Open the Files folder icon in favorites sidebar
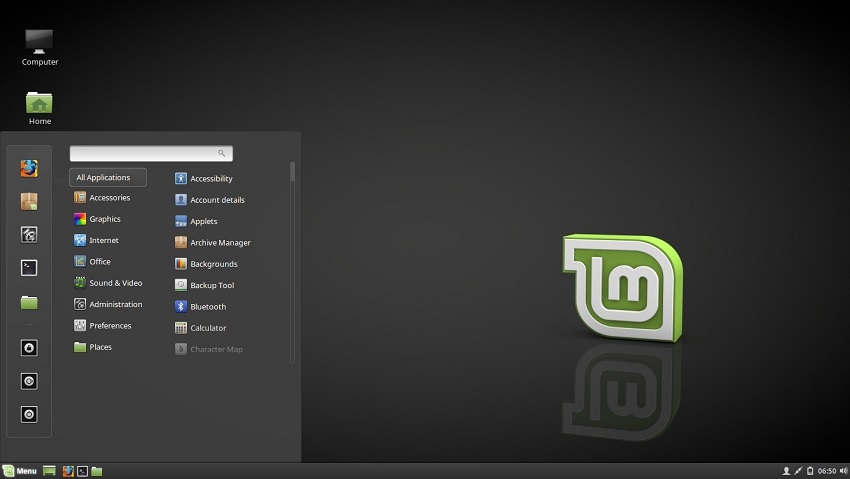This screenshot has height=479, width=850. coord(29,302)
